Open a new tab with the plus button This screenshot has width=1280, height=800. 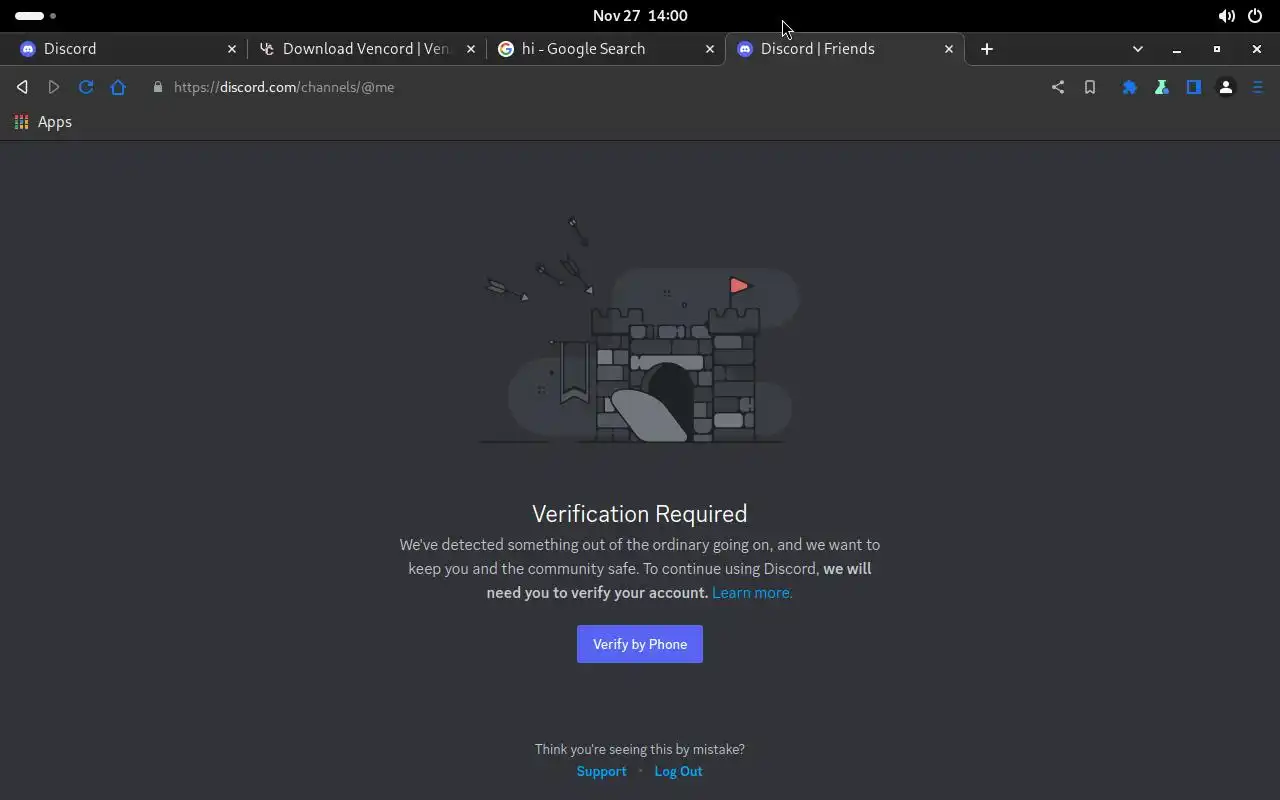pos(987,49)
